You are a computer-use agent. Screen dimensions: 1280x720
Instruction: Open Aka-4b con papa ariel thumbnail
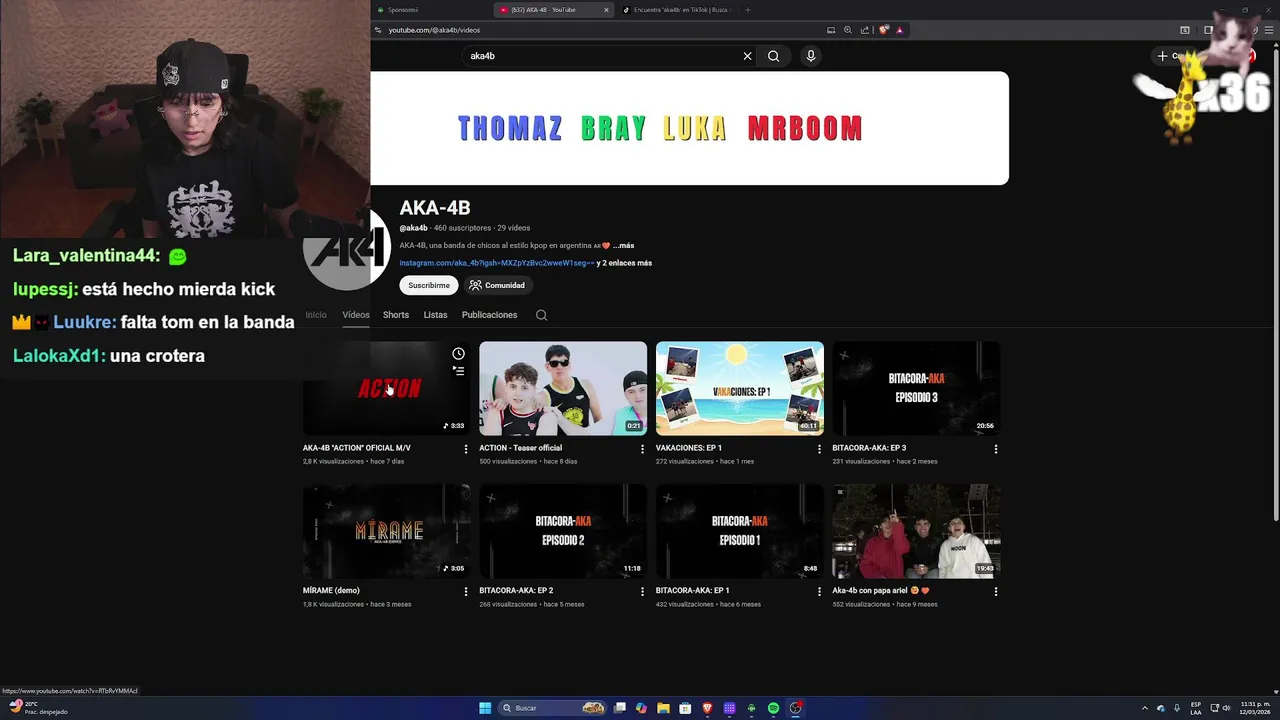pos(916,531)
